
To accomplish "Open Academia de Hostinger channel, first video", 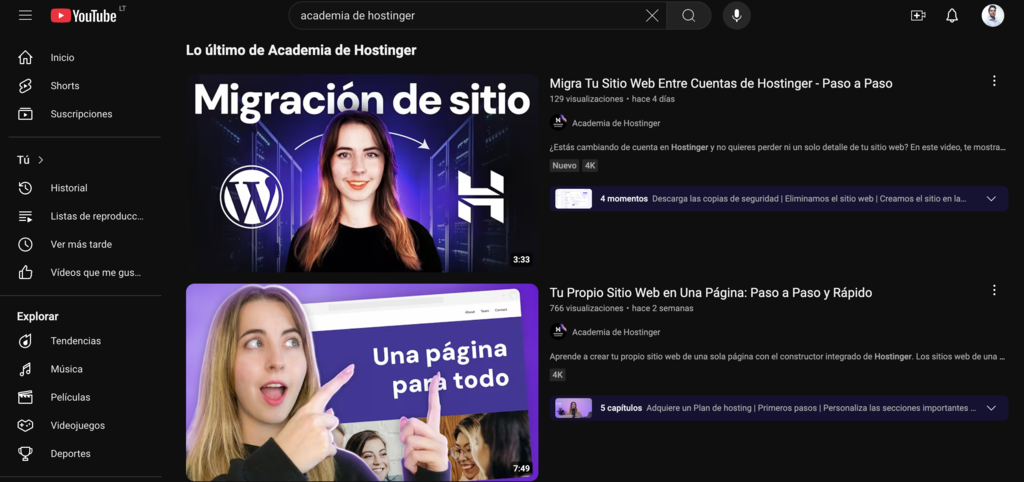I will click(616, 123).
